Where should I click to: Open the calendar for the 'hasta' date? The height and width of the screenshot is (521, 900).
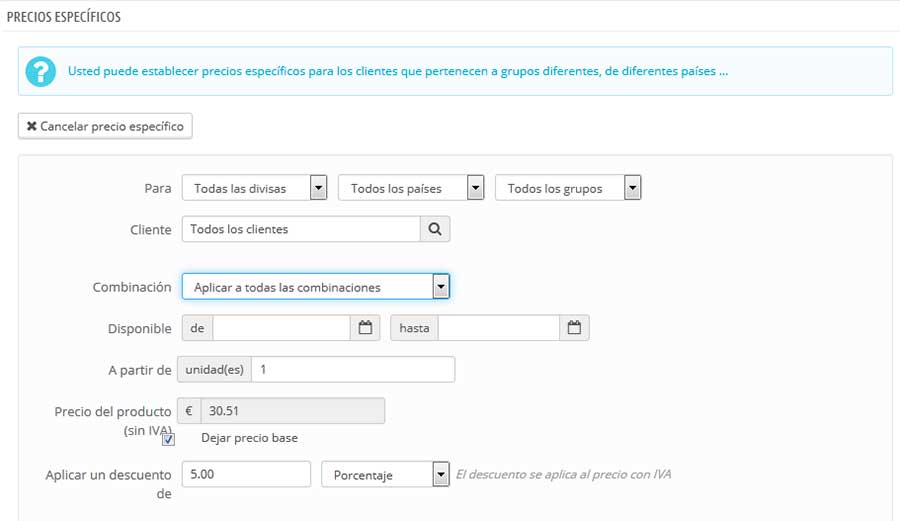coord(574,328)
